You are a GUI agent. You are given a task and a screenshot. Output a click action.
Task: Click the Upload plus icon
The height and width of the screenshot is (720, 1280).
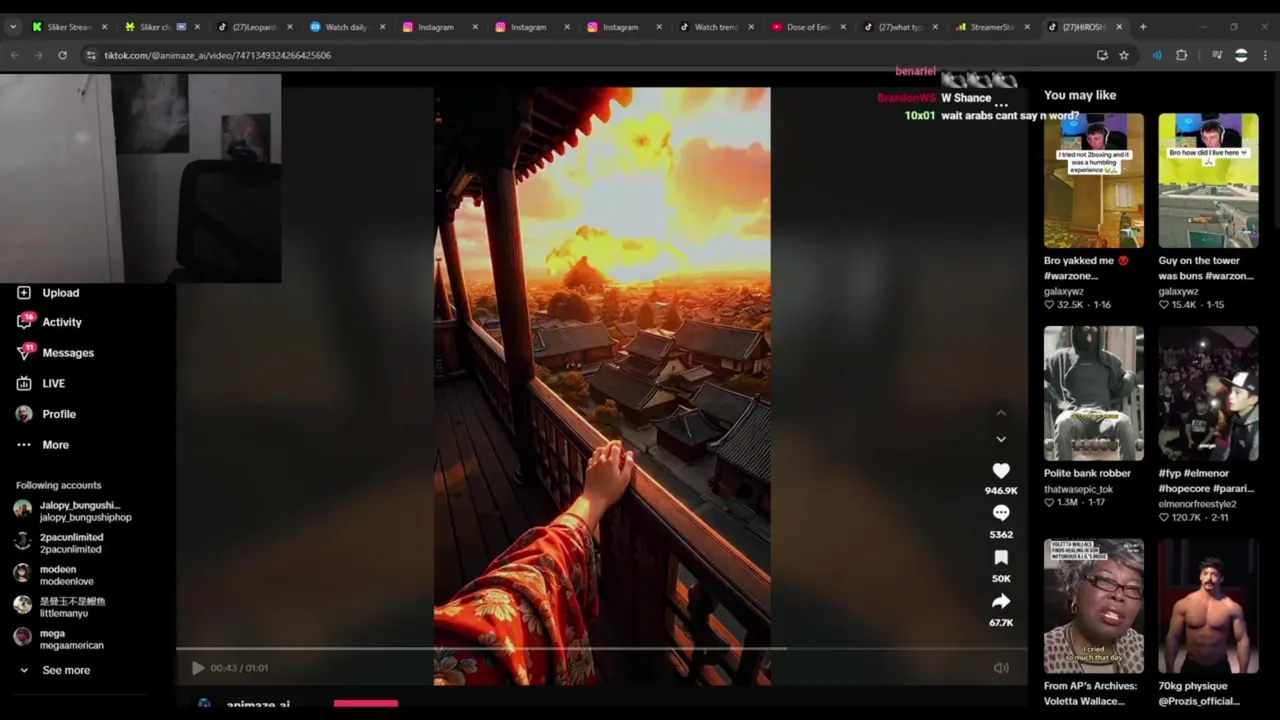[24, 293]
